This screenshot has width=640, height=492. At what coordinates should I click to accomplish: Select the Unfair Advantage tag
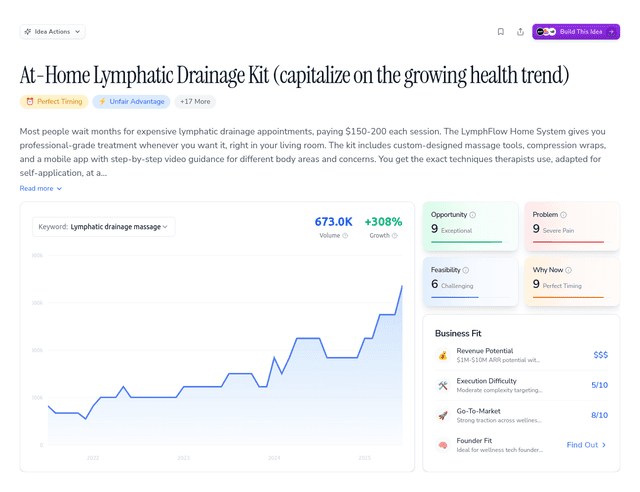[x=131, y=101]
